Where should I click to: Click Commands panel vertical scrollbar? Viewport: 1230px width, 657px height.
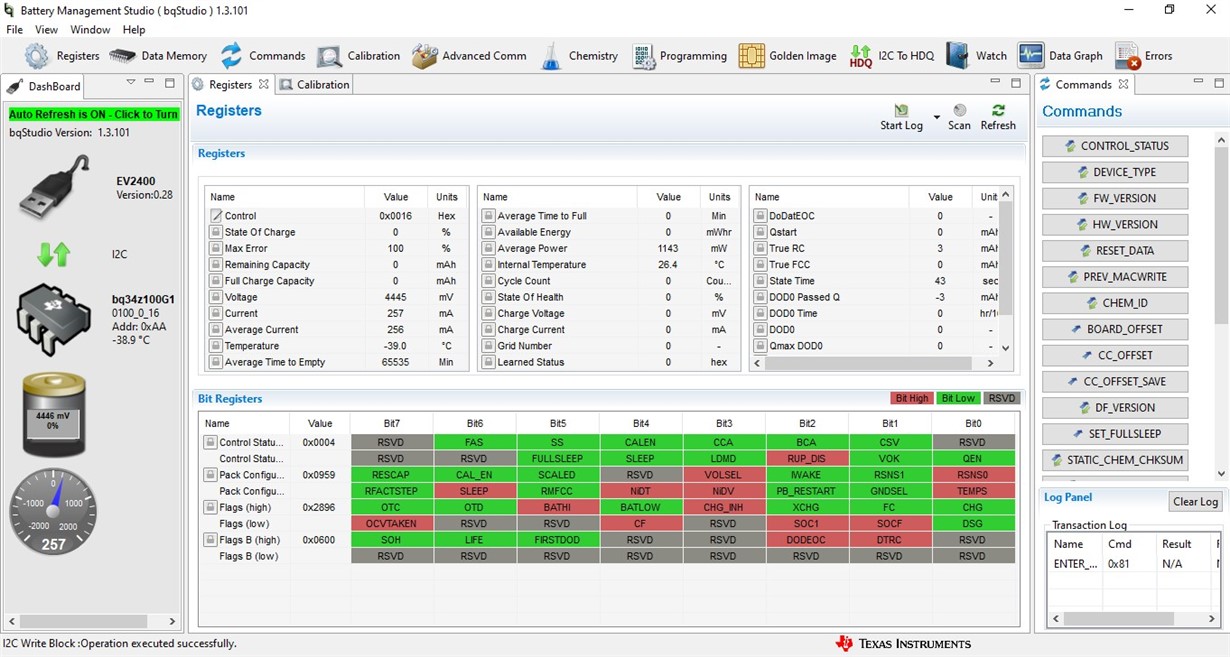[1221, 235]
